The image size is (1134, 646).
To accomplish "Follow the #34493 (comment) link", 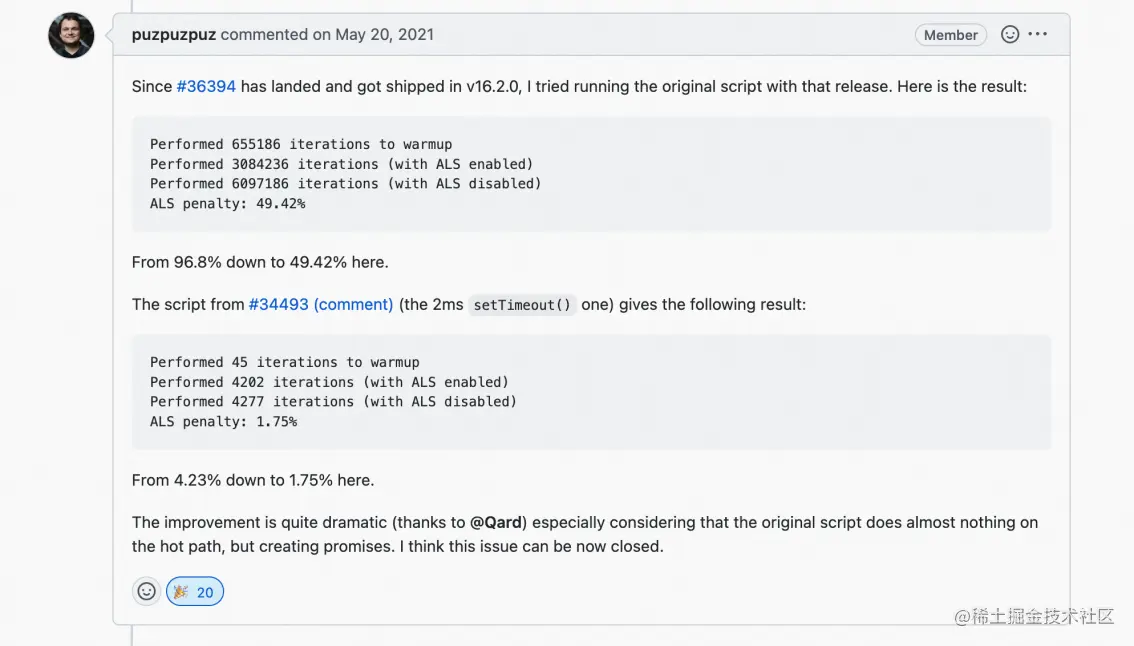I will [x=321, y=305].
